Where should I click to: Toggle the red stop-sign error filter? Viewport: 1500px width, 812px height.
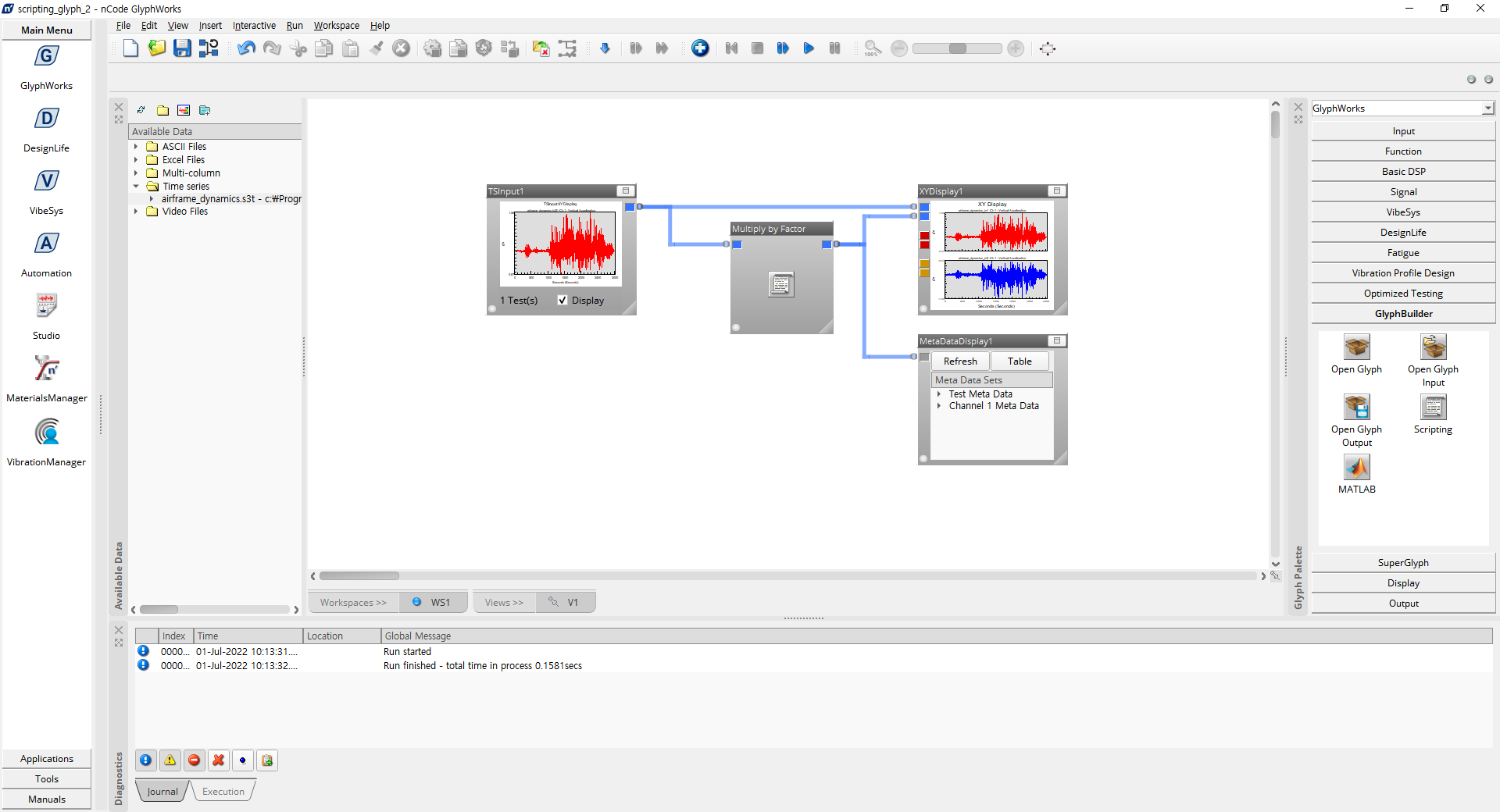coord(194,760)
